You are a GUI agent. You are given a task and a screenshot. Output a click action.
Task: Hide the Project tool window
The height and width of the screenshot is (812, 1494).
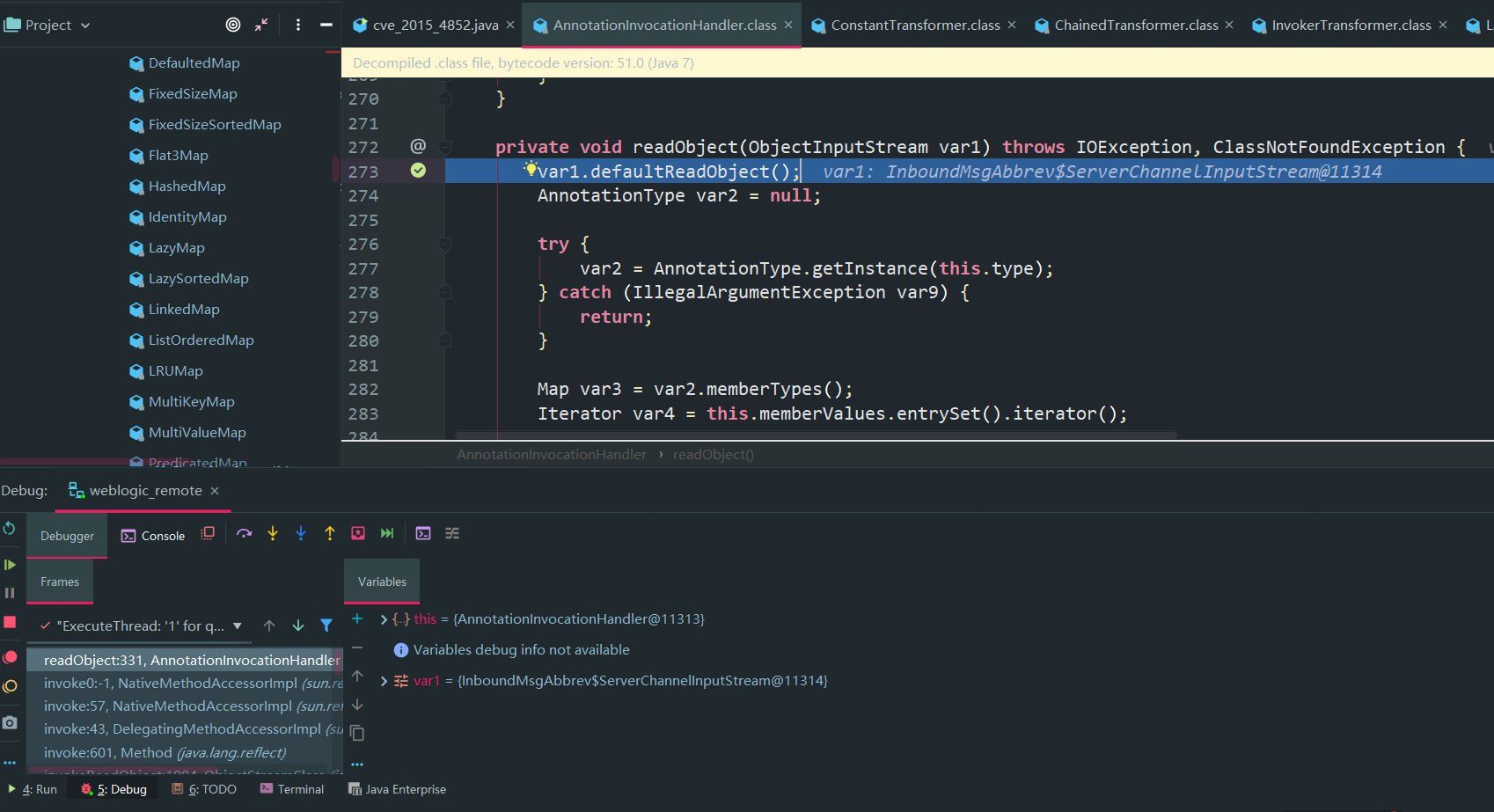click(326, 25)
